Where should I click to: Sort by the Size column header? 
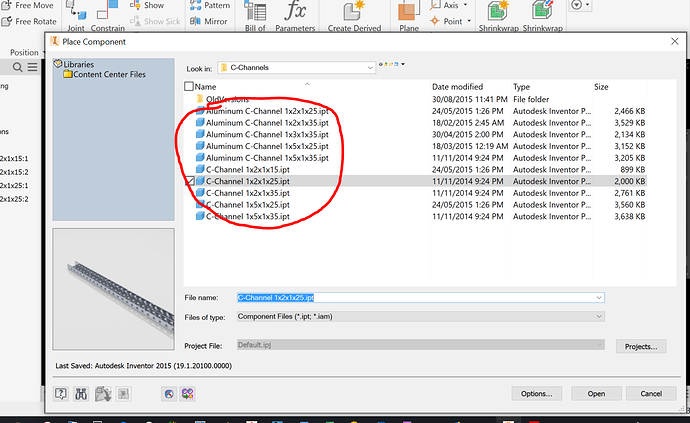click(601, 87)
